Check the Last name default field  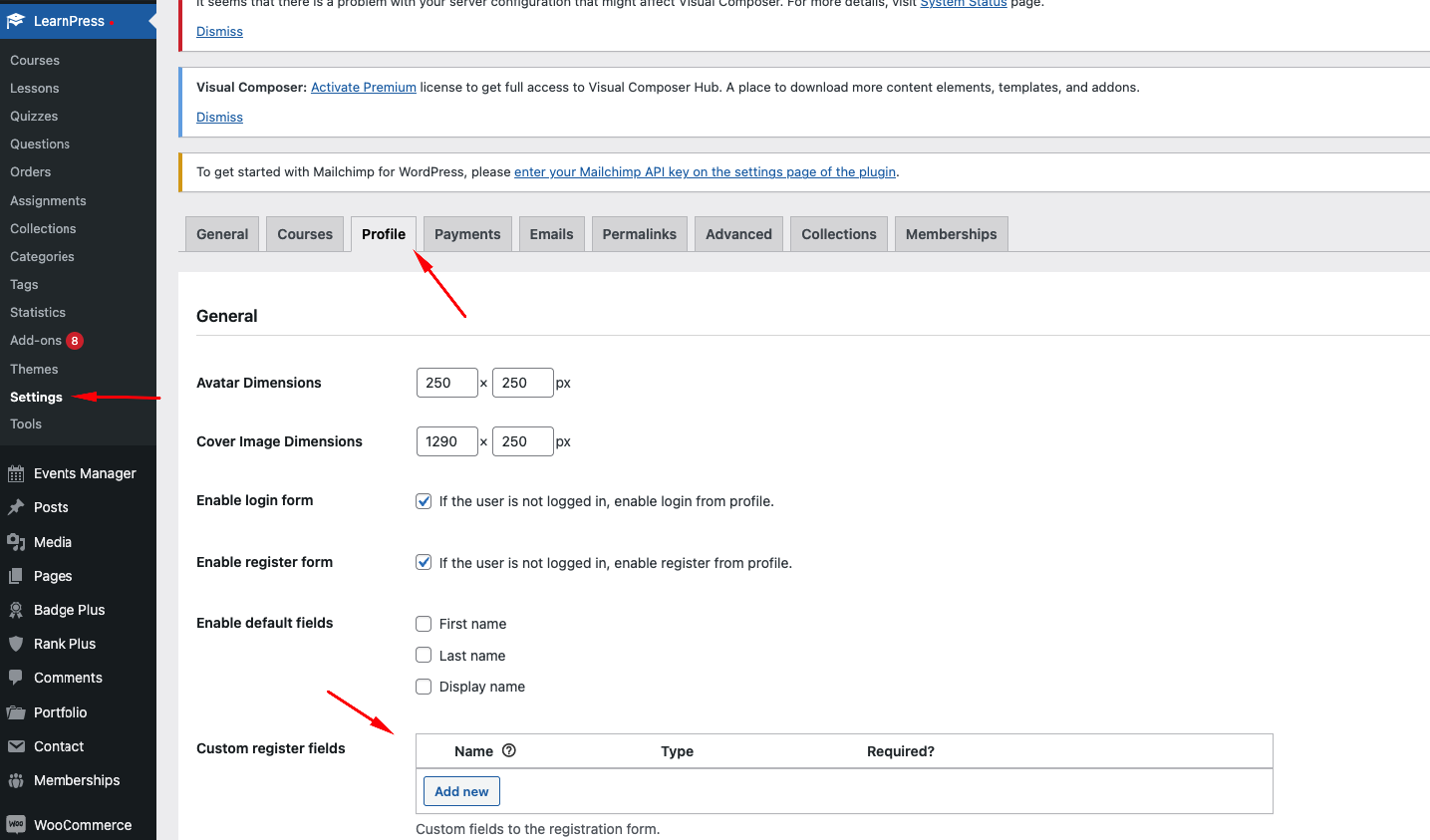[424, 655]
